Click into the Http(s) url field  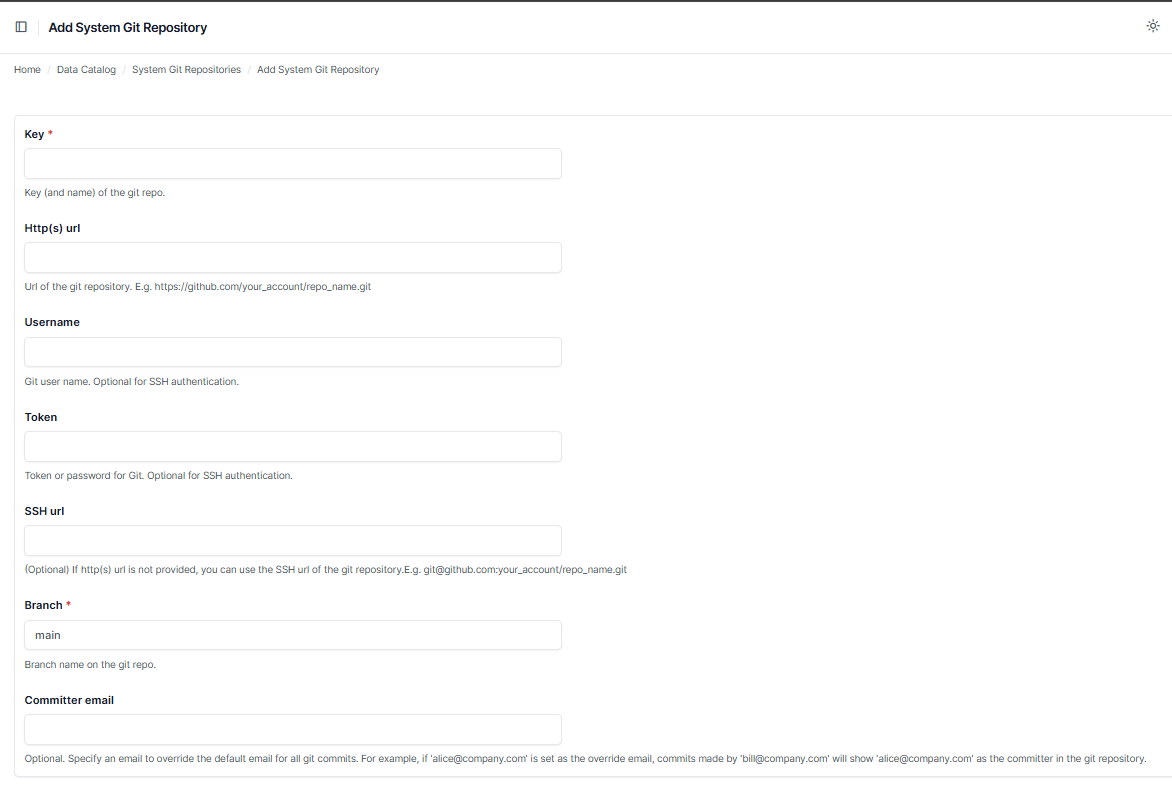click(293, 258)
